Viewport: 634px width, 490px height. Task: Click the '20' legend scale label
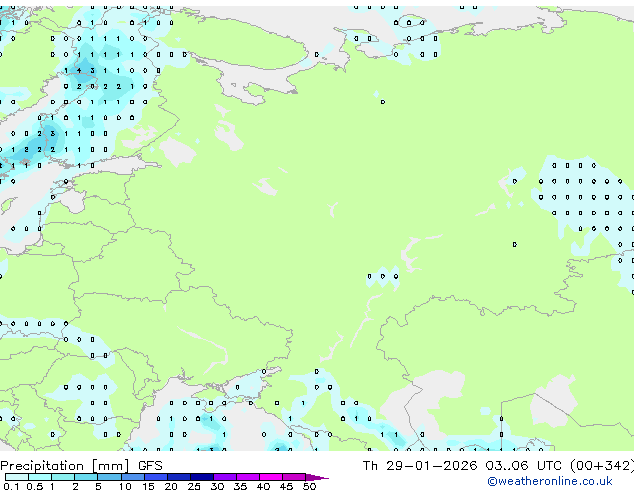coord(171,486)
